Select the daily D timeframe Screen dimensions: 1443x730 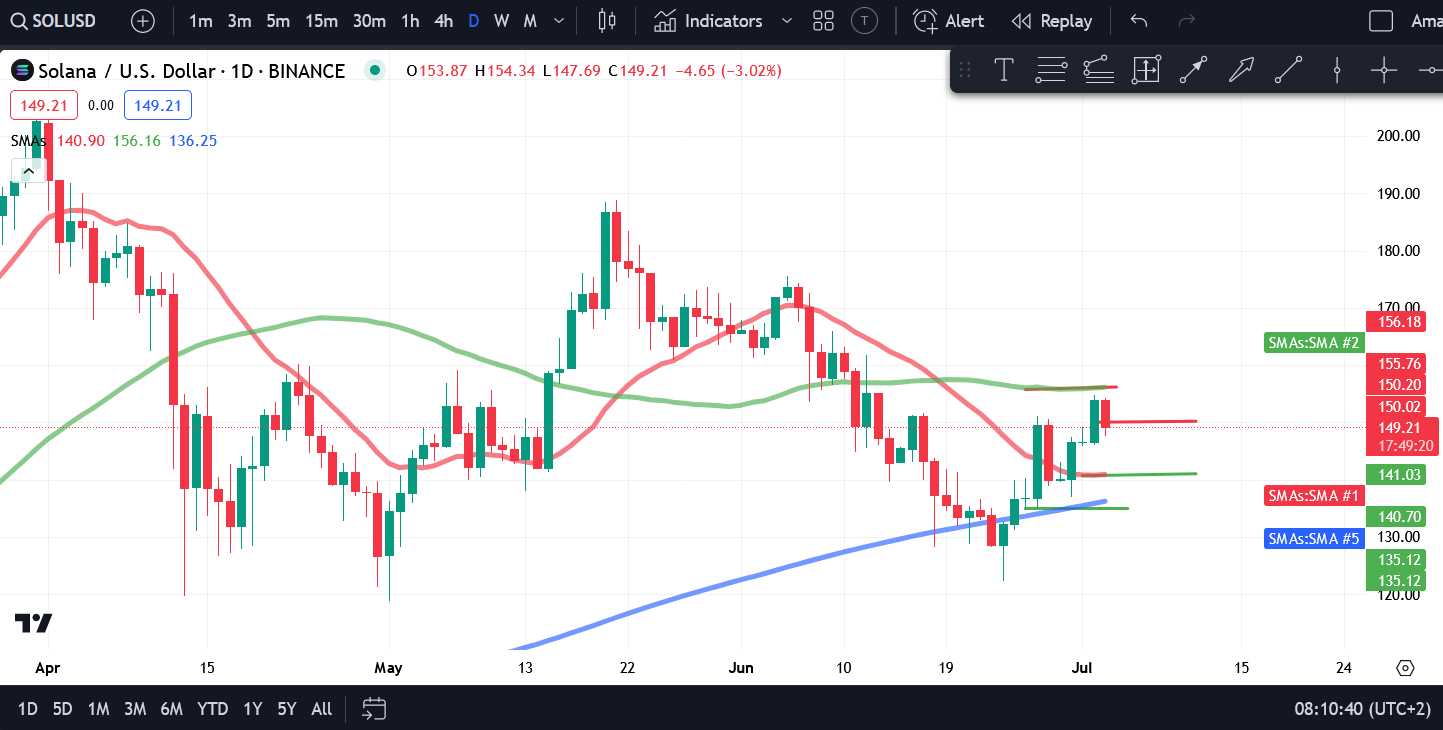[x=474, y=21]
